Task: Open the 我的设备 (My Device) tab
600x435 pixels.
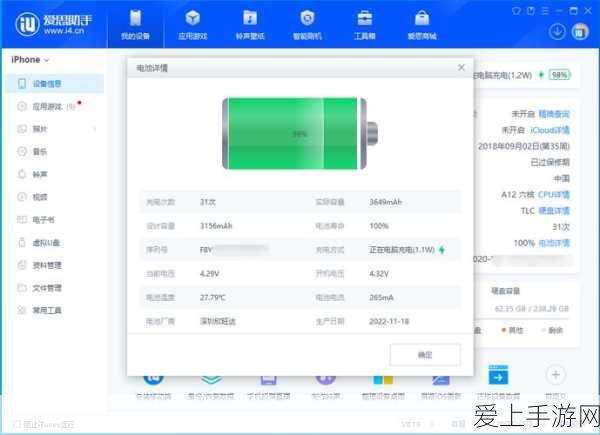Action: click(x=135, y=25)
